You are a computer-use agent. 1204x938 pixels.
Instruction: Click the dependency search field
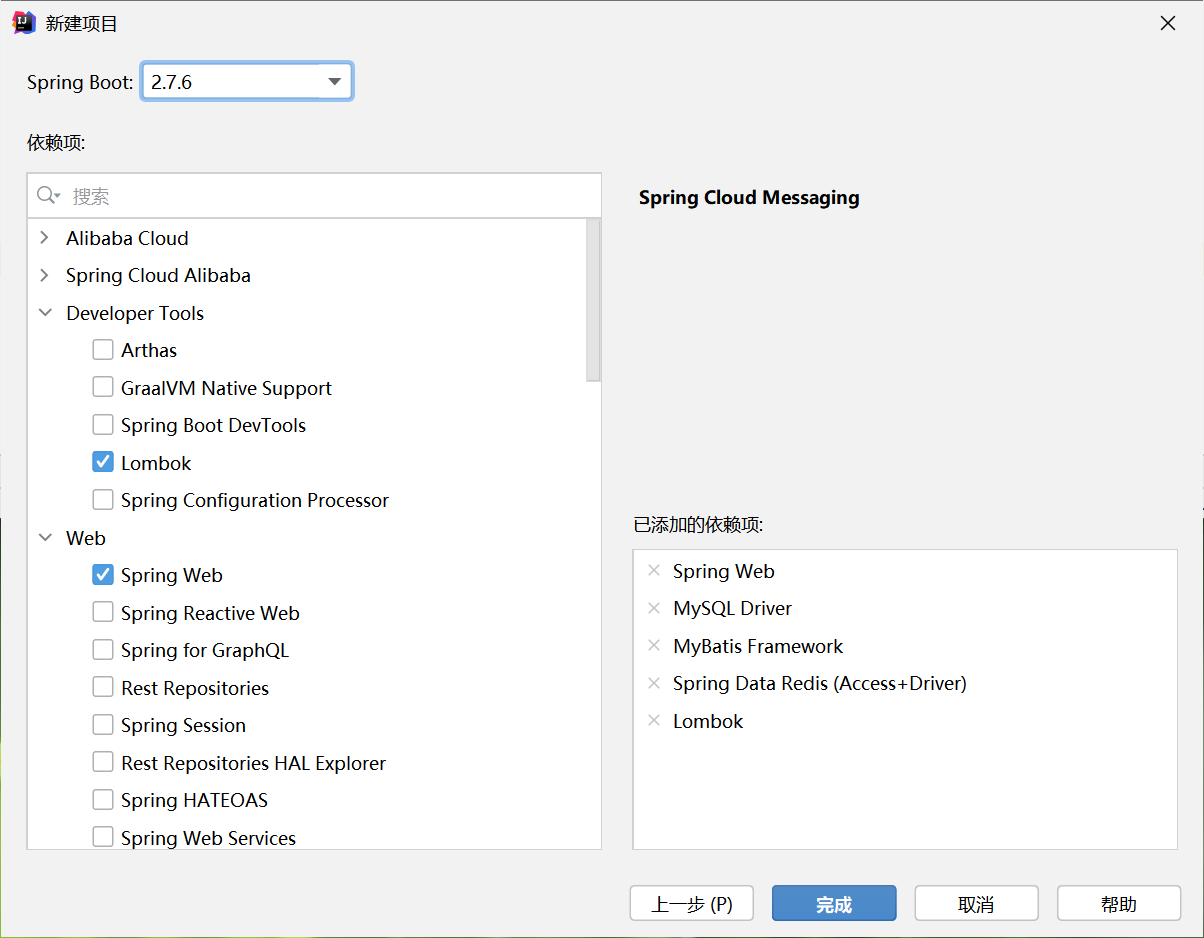click(x=314, y=196)
